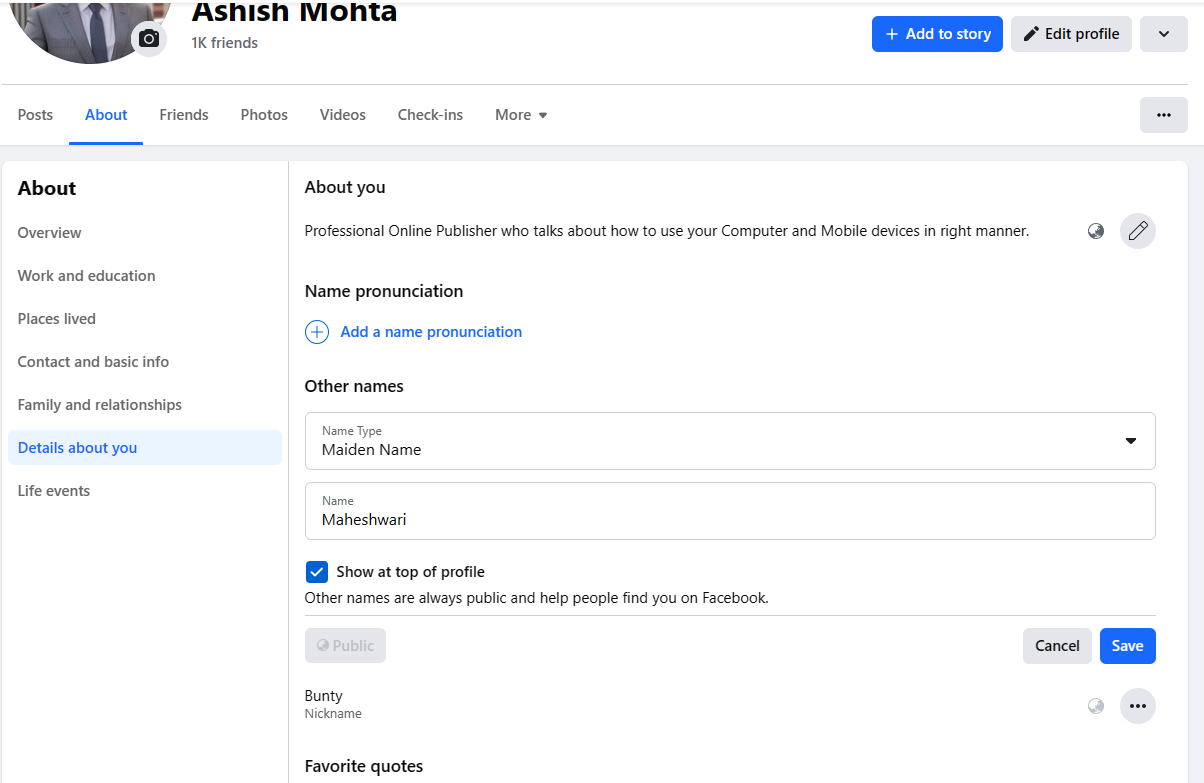Open the pencil icon to edit your bio
This screenshot has height=783, width=1204.
[x=1137, y=231]
